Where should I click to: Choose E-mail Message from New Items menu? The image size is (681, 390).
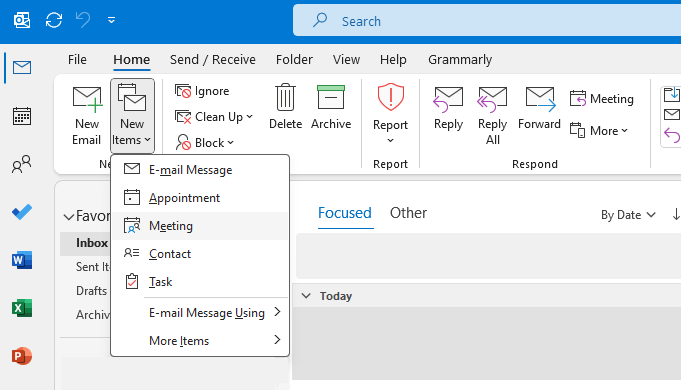point(200,169)
